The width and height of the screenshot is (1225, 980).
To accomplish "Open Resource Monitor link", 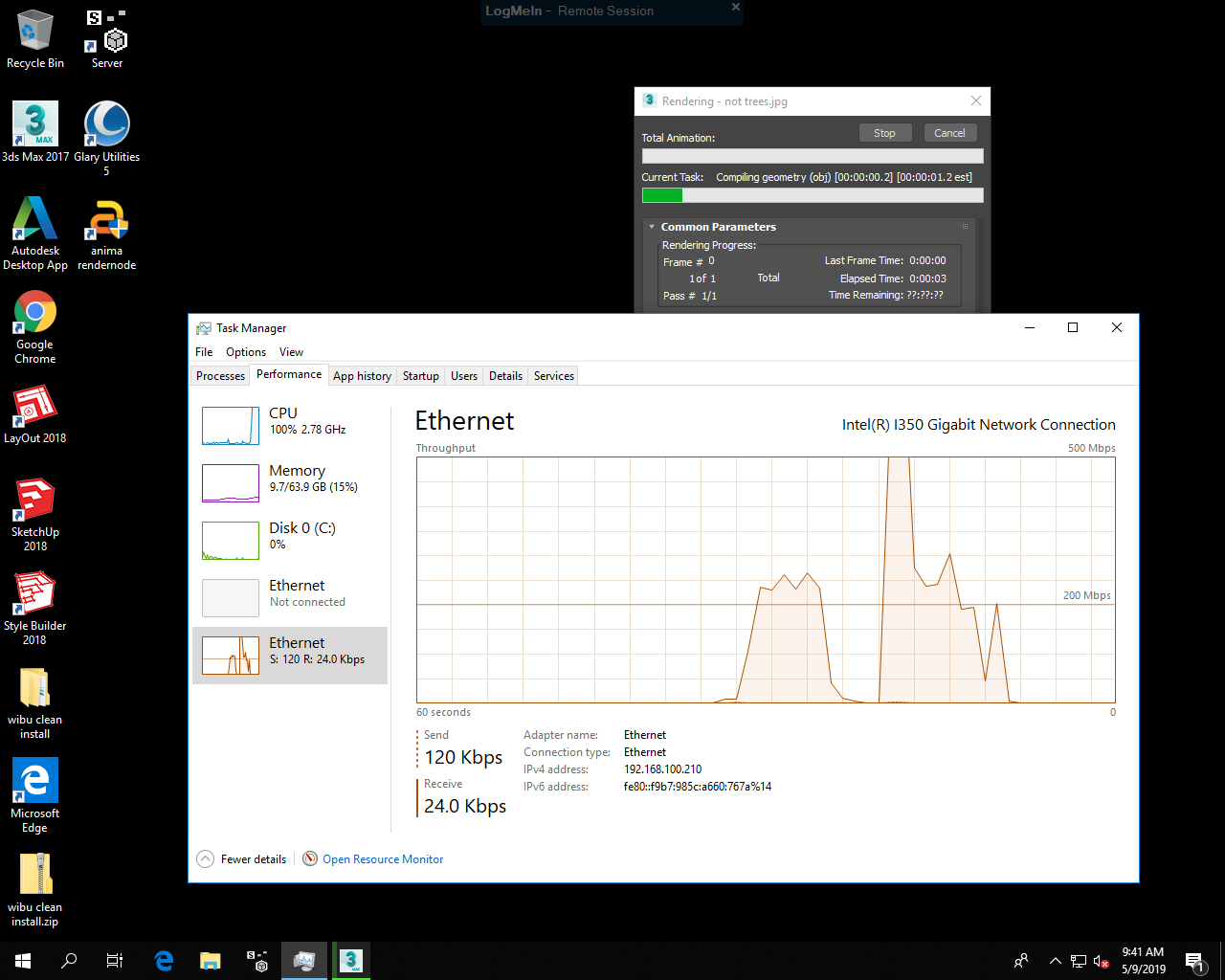I will pyautogui.click(x=383, y=859).
